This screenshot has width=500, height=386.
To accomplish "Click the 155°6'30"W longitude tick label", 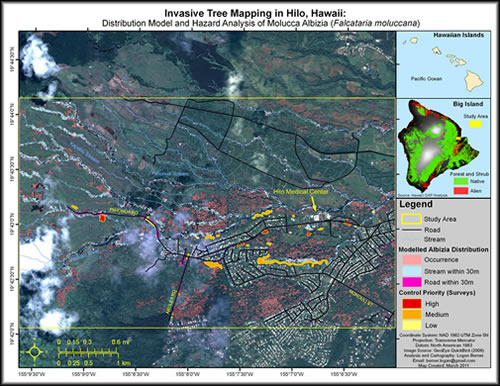I will (344, 375).
